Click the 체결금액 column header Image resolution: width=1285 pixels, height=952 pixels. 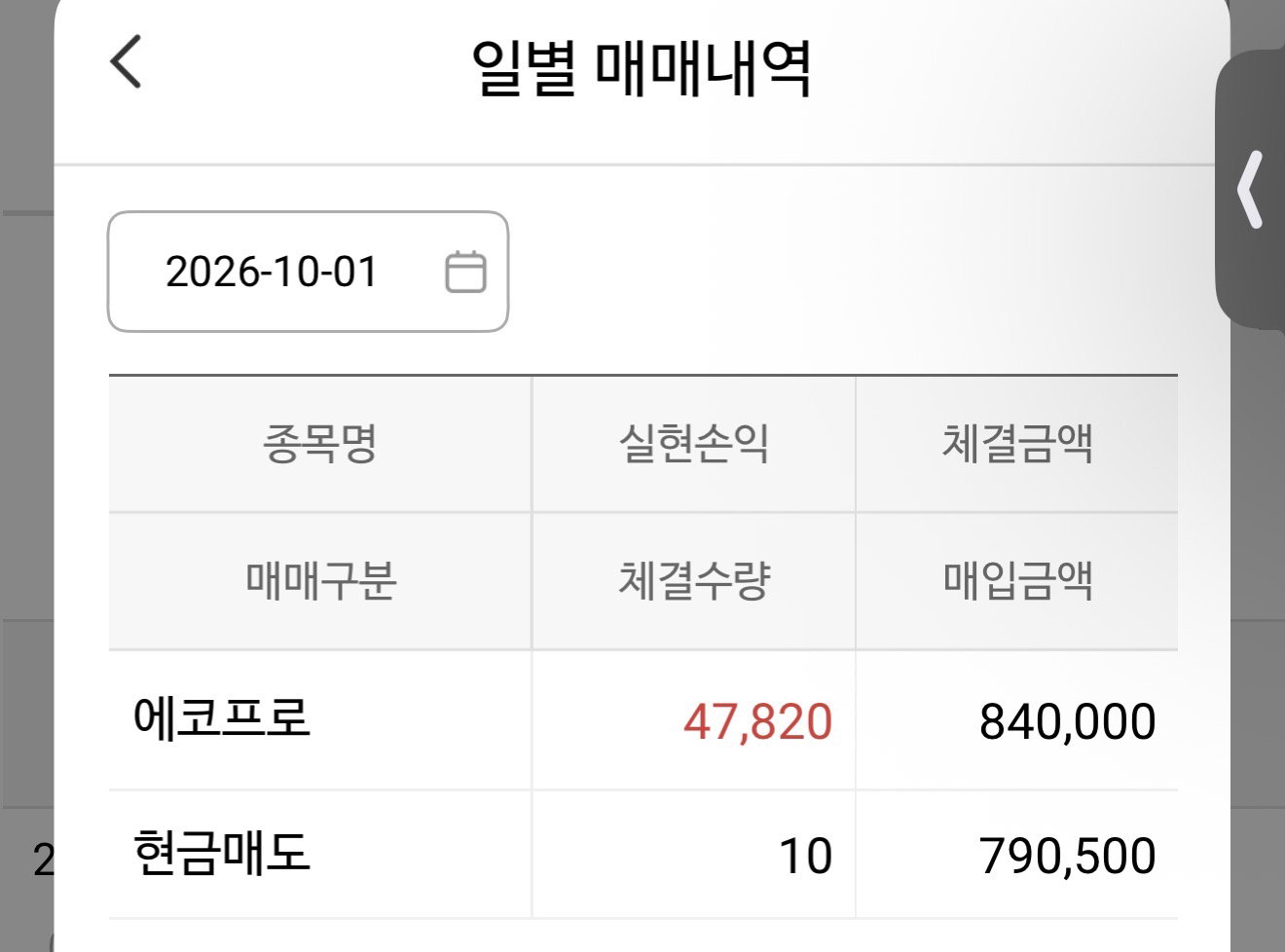click(1017, 444)
